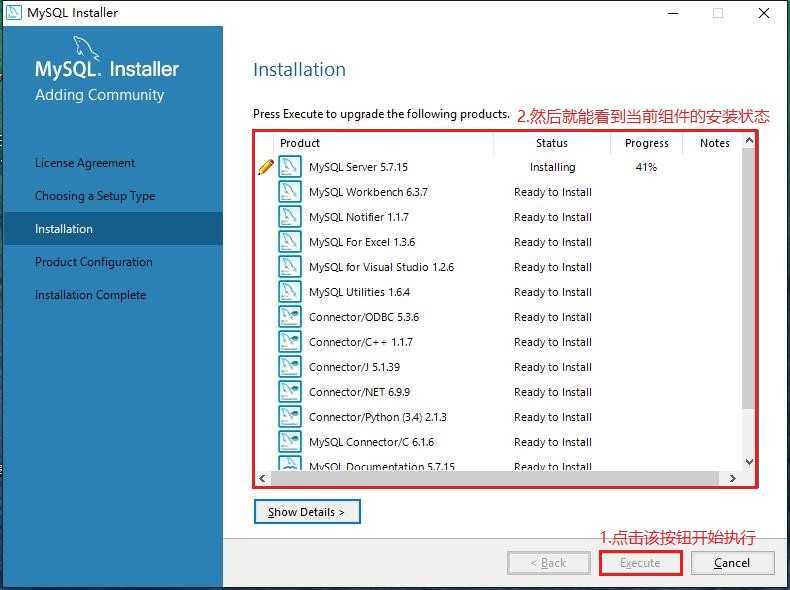The width and height of the screenshot is (790, 590).
Task: Click the Connector/J 5.1.39 product icon
Action: pyautogui.click(x=290, y=367)
